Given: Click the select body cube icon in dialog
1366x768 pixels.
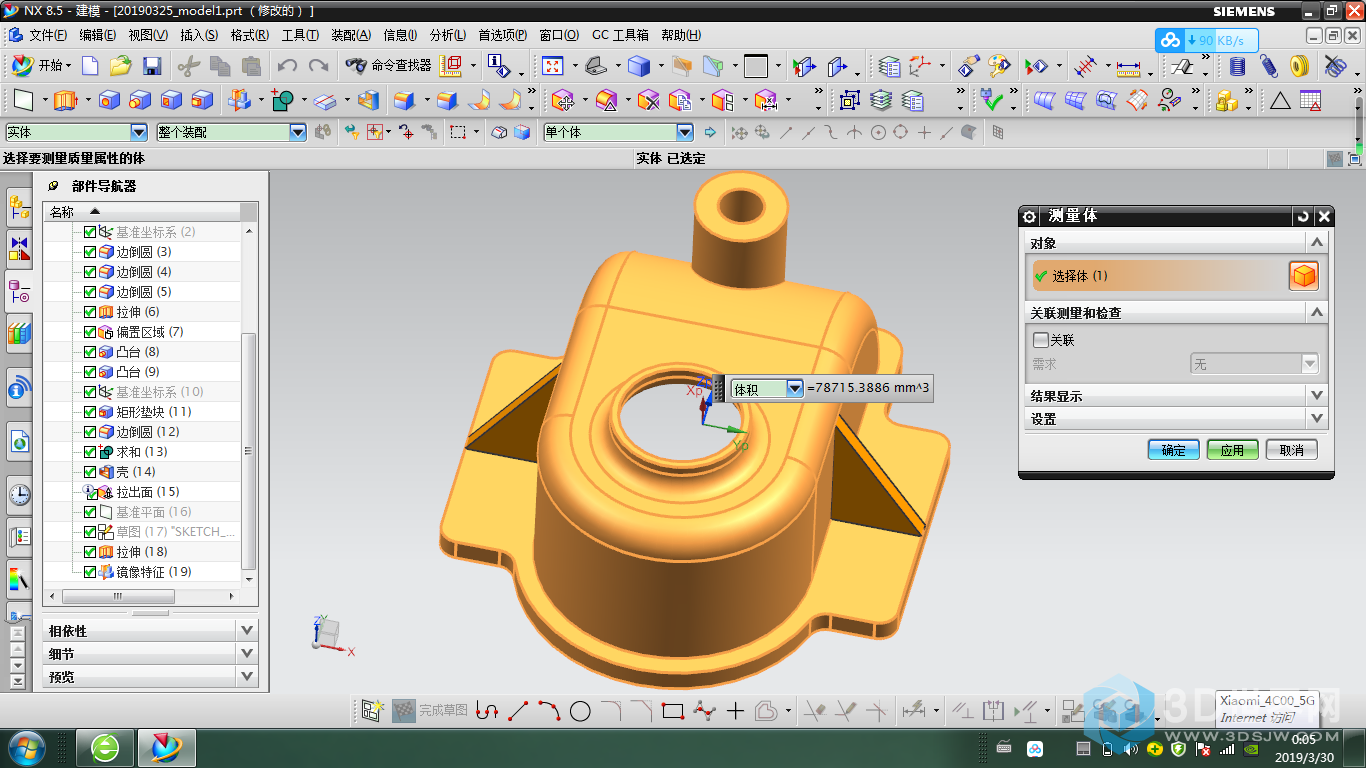Looking at the screenshot, I should pos(1303,276).
